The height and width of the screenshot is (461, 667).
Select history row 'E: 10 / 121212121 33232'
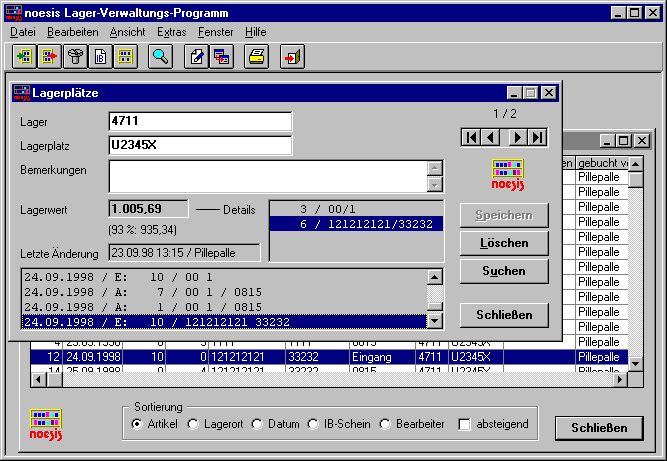224,322
